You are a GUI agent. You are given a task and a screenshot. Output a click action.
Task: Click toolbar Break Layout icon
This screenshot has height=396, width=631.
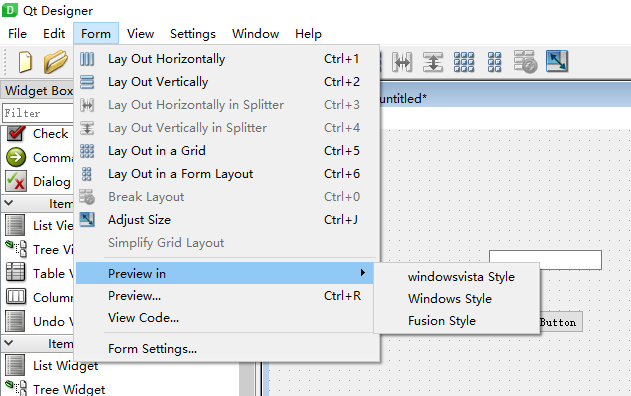525,62
